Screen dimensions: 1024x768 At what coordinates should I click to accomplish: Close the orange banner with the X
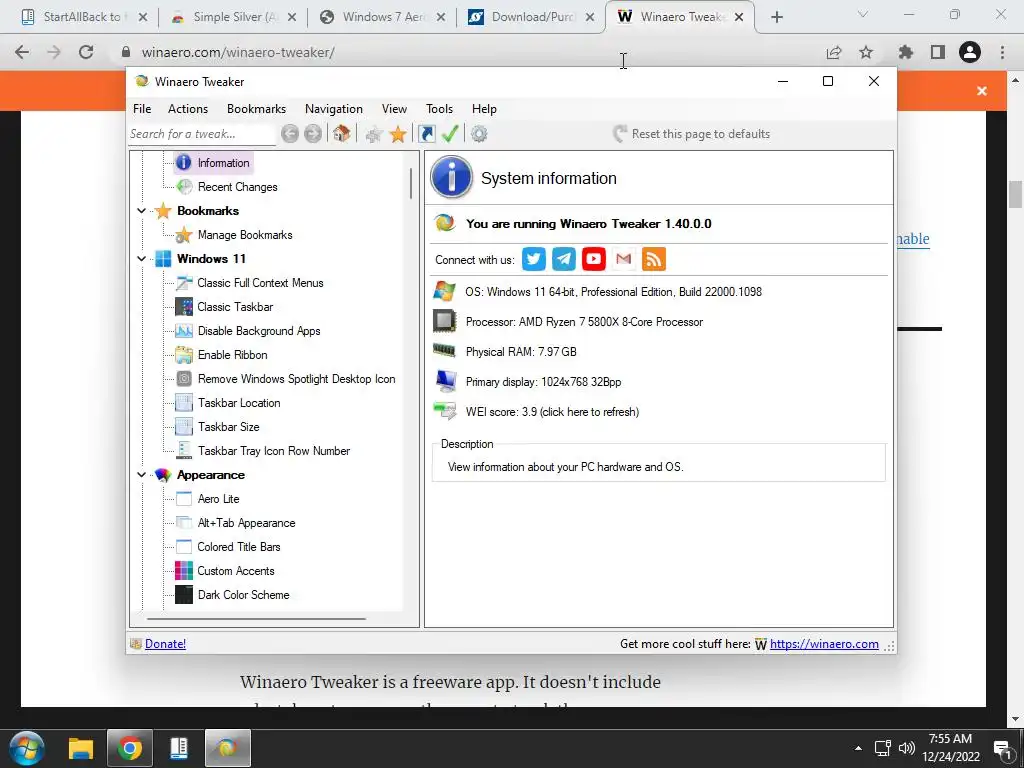(982, 91)
